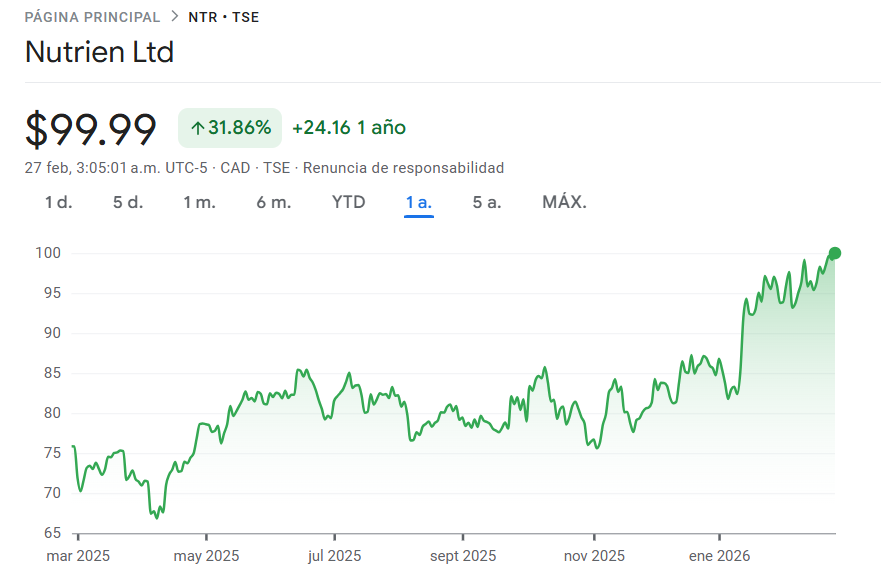Click the green 31.86% change badge

[230, 128]
